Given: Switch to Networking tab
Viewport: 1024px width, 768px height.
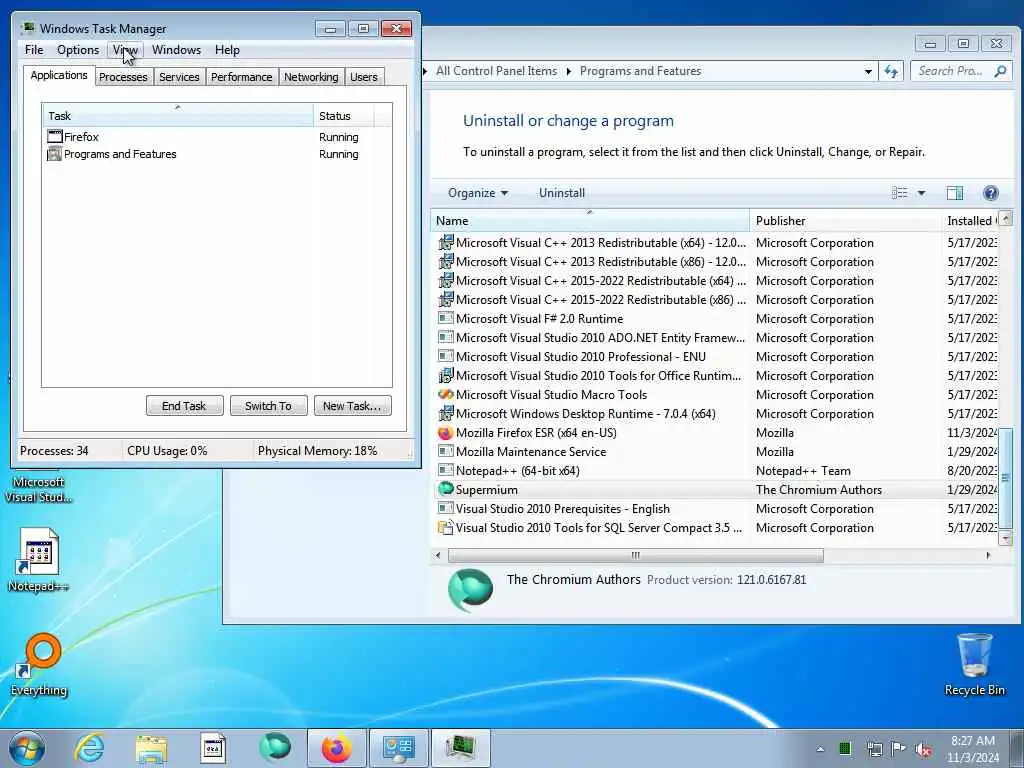Looking at the screenshot, I should (311, 77).
